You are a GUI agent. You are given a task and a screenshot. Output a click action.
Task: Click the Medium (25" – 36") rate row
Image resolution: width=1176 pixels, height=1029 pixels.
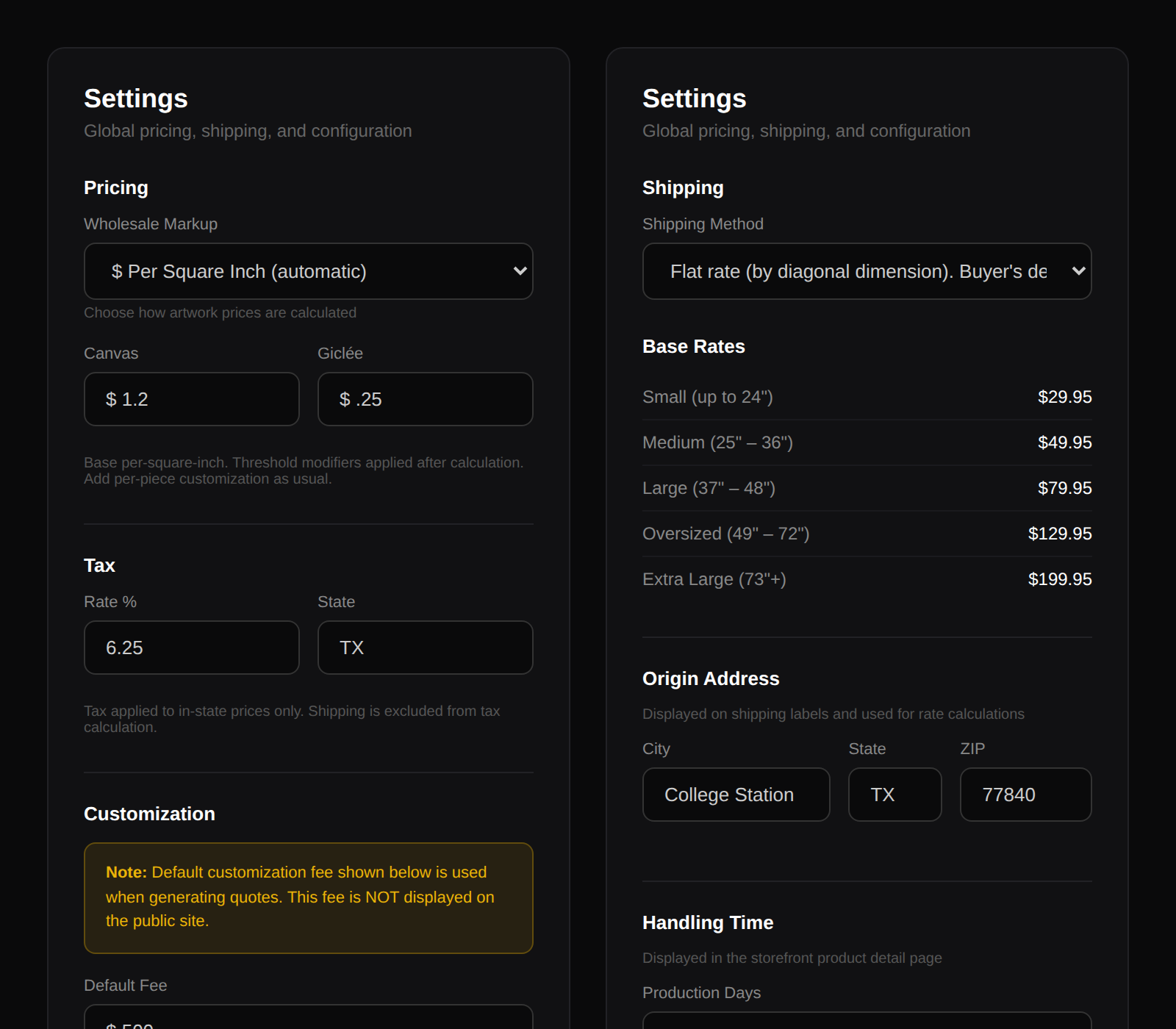pos(867,442)
